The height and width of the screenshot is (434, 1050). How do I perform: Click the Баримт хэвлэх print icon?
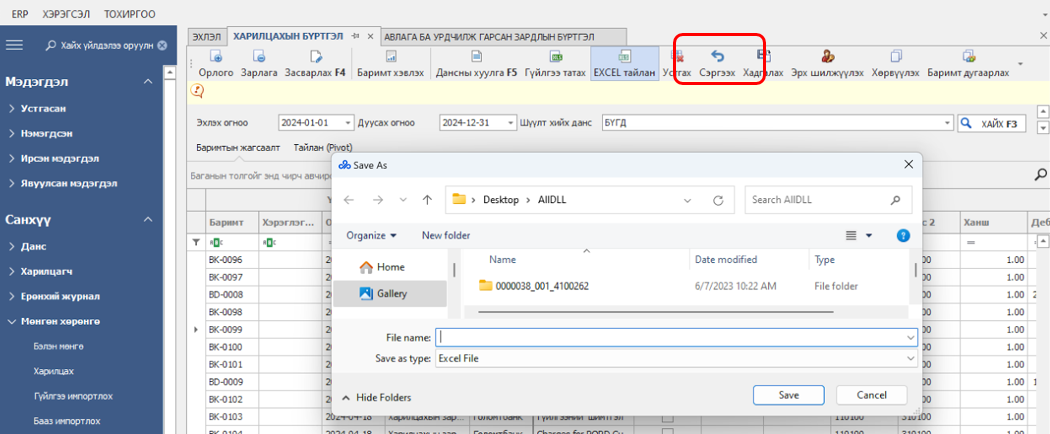click(391, 57)
